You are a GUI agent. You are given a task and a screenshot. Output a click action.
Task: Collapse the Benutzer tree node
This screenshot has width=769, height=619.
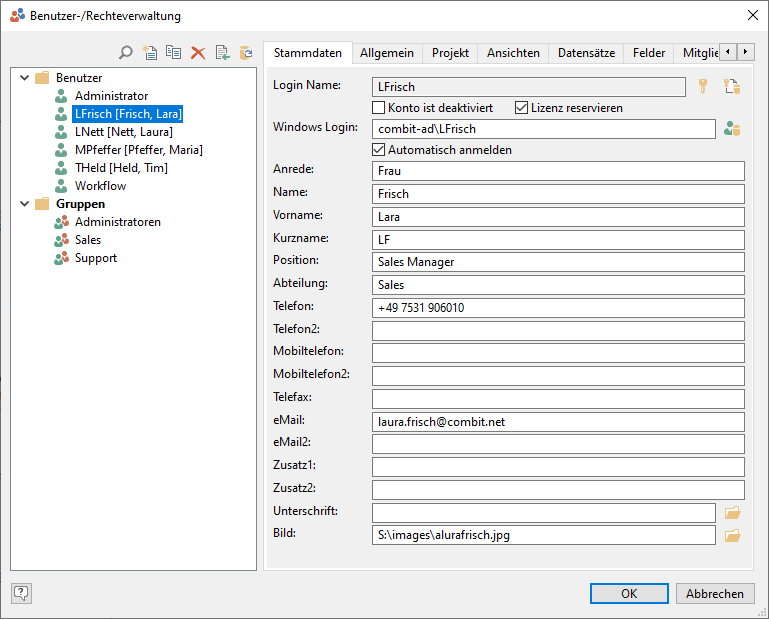(24, 78)
